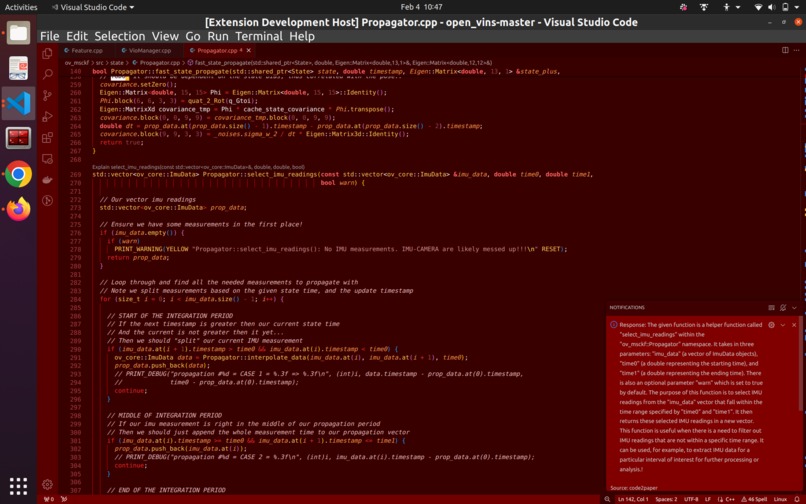The height and width of the screenshot is (504, 806).
Task: Open the gear menu on code2paper notification
Action: pos(771,325)
